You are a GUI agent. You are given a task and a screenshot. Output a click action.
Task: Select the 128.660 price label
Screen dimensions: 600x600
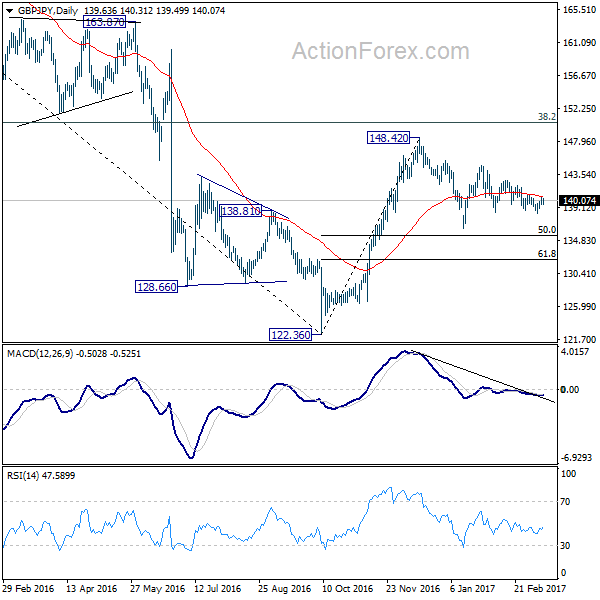(x=157, y=287)
